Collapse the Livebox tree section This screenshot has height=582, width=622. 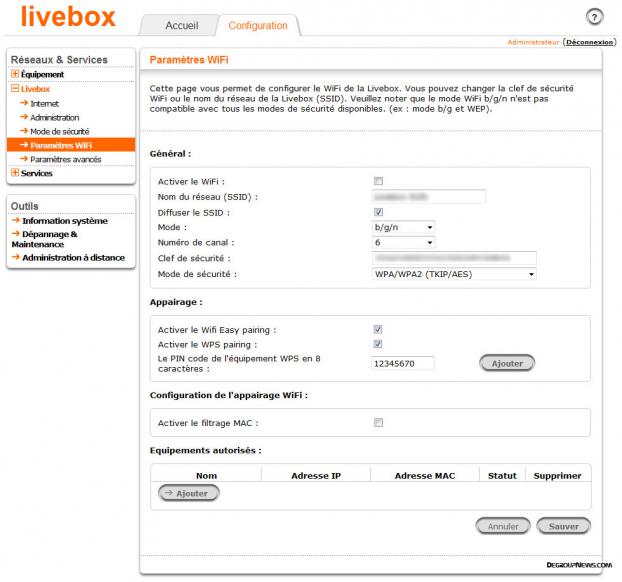(15, 89)
